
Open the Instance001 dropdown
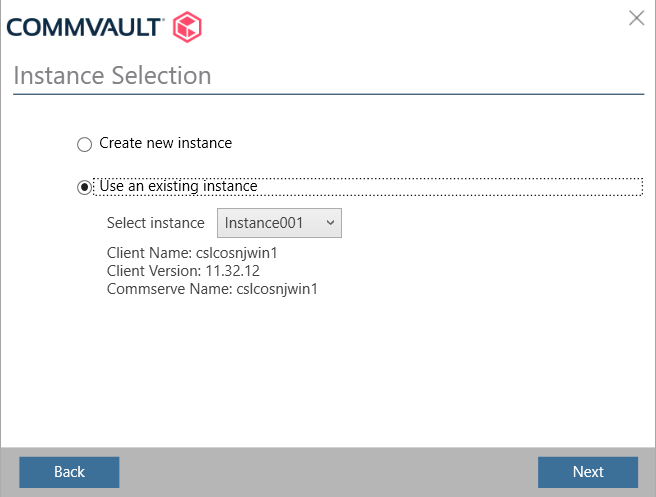tap(279, 223)
